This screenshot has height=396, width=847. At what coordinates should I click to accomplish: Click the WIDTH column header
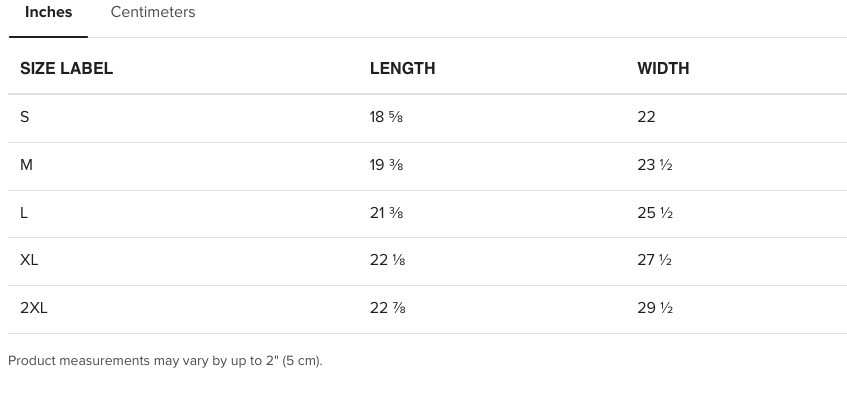click(663, 69)
